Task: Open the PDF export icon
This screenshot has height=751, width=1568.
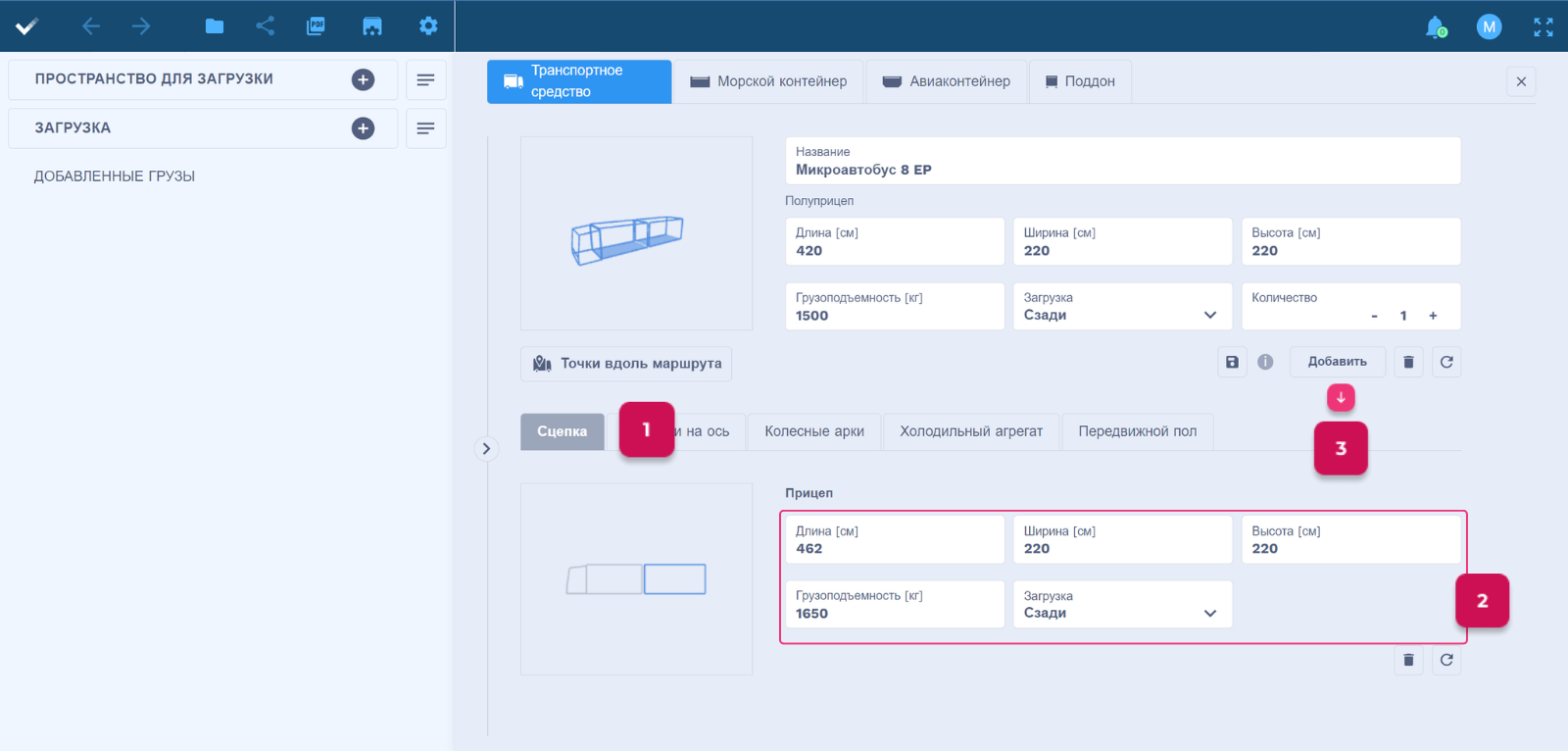Action: (316, 26)
